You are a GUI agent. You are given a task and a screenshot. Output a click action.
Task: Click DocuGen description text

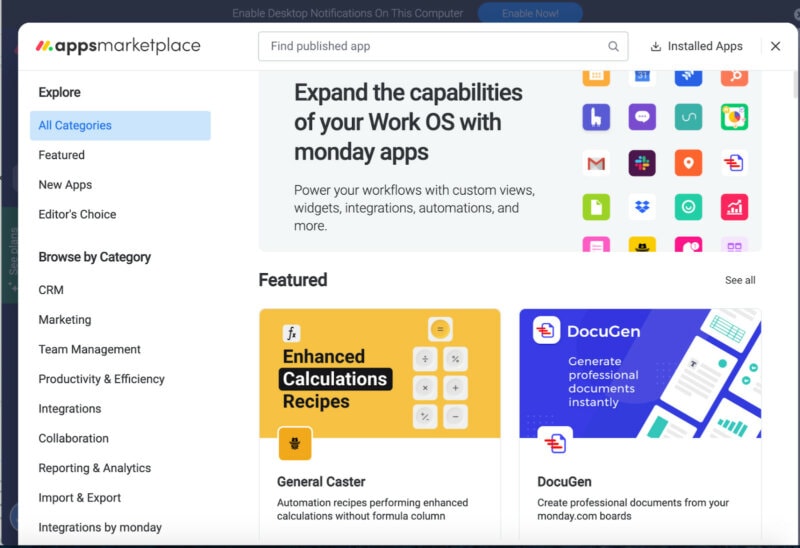633,509
